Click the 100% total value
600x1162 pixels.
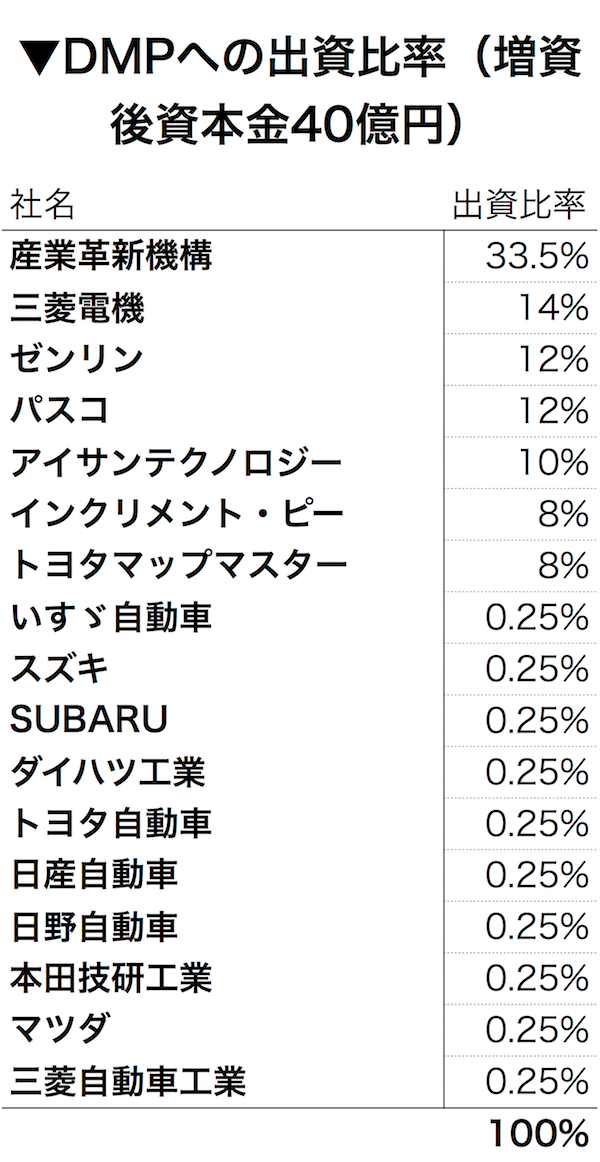pyautogui.click(x=536, y=1134)
